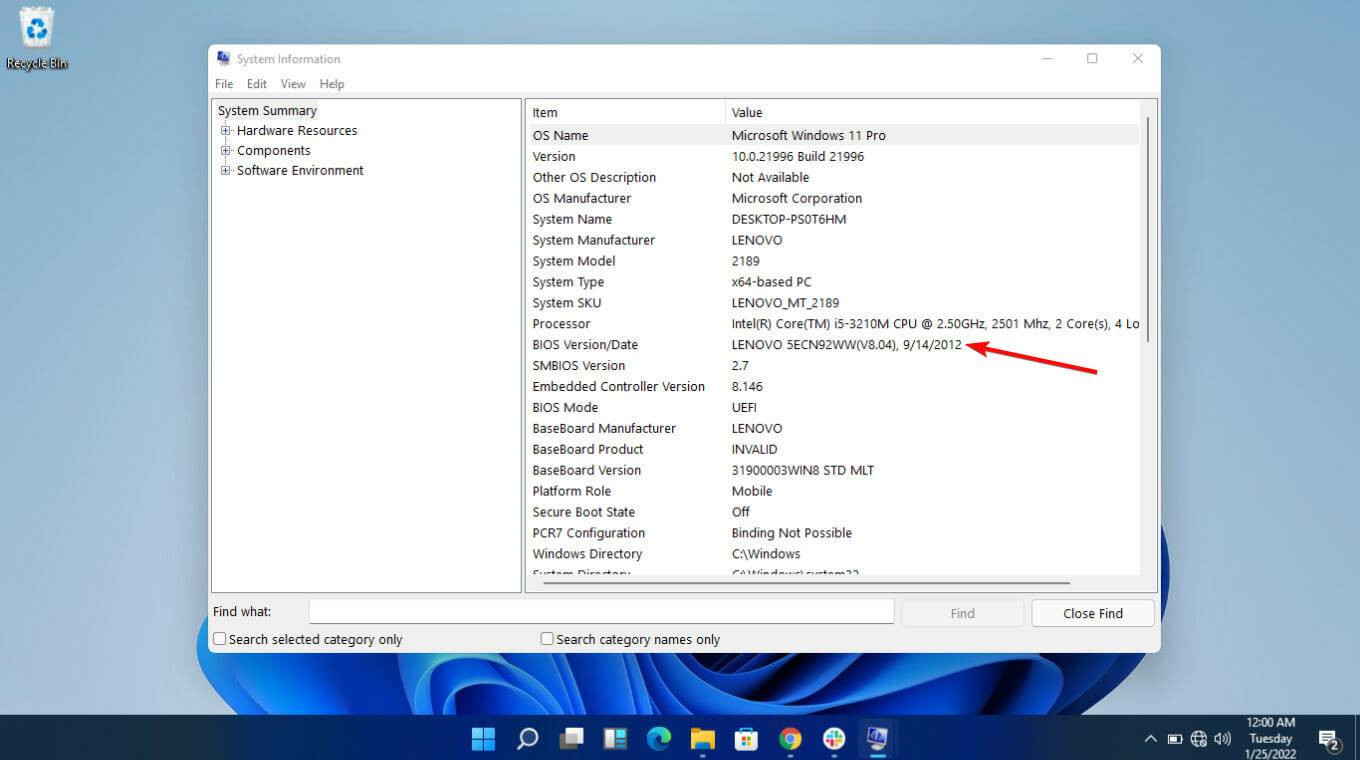
Task: Check Search category names only
Action: click(546, 638)
